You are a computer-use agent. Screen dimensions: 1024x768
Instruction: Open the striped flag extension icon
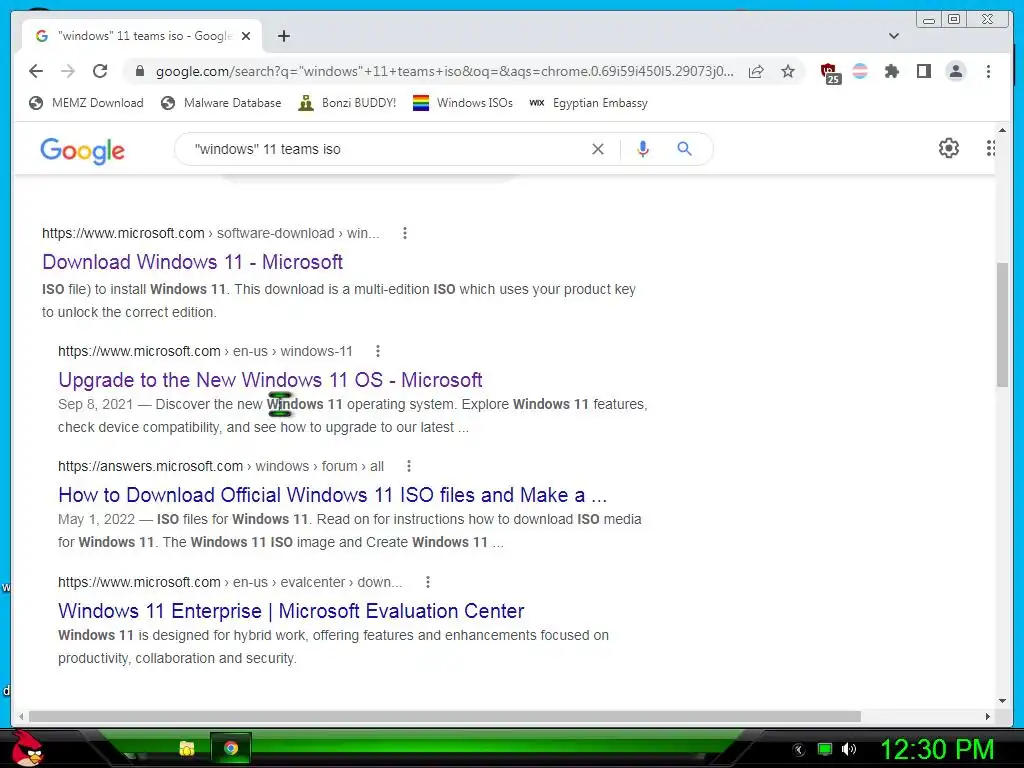[860, 71]
